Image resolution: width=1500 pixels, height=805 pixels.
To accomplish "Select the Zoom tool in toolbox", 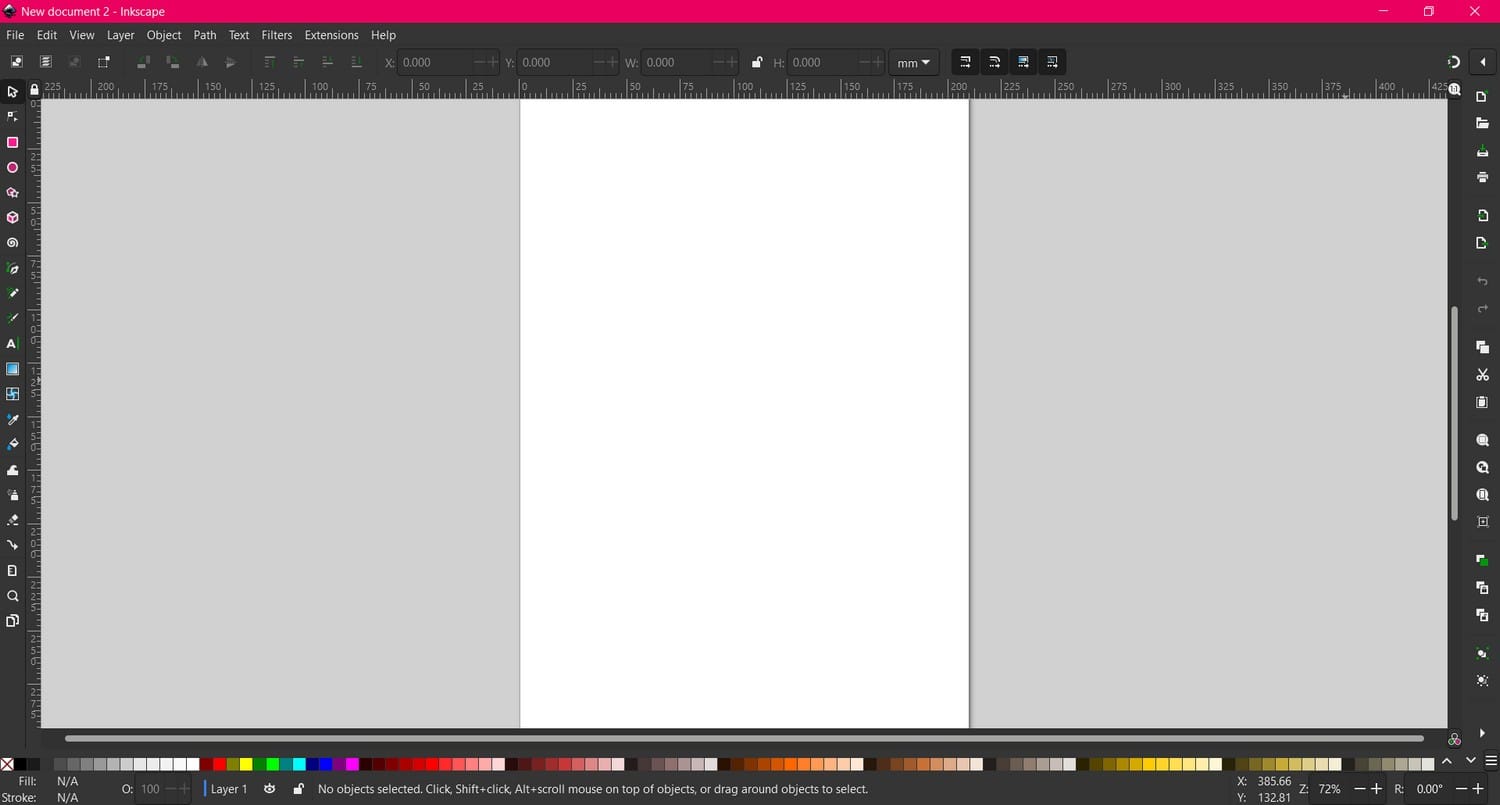I will pos(12,596).
